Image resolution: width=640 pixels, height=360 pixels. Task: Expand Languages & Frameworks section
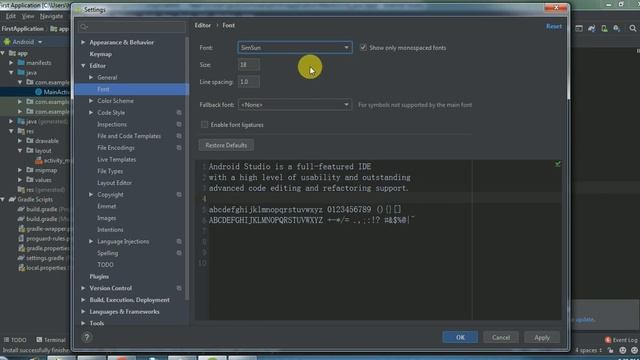tap(83, 312)
